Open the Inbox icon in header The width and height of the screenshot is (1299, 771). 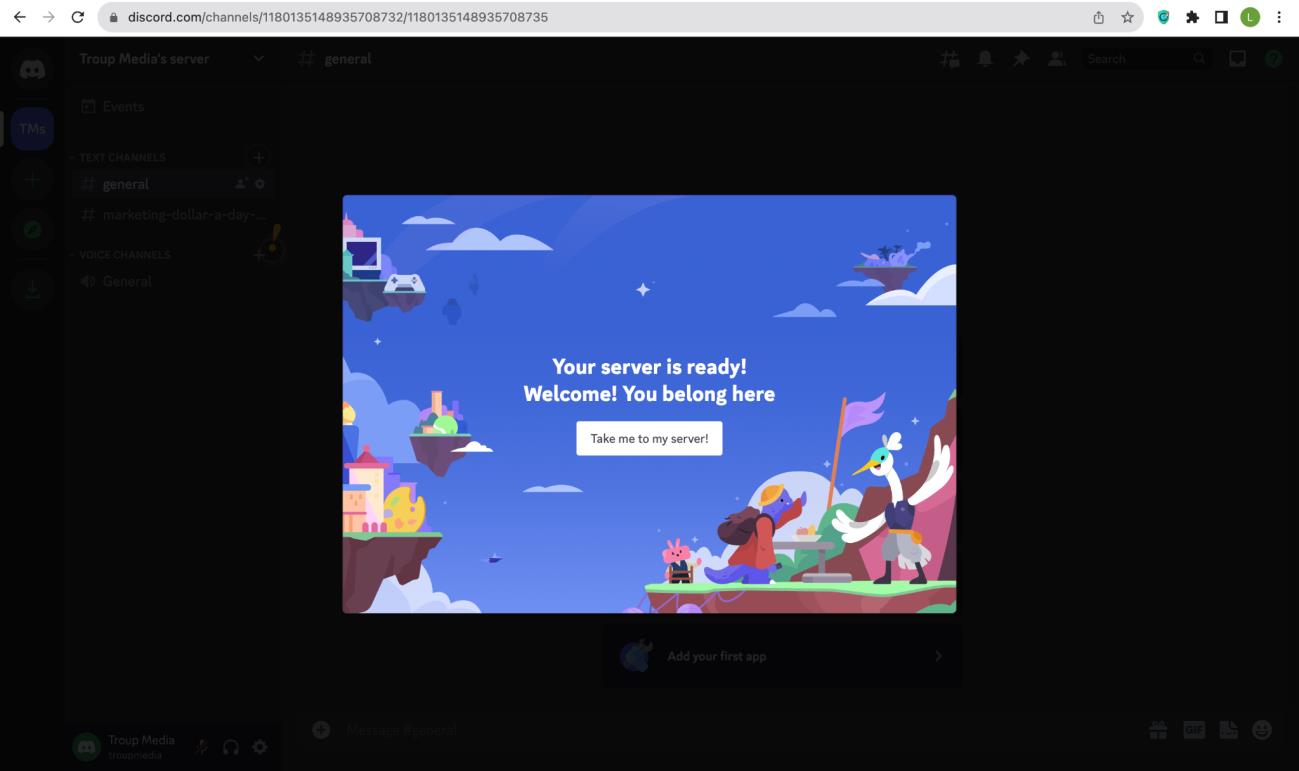click(1238, 59)
